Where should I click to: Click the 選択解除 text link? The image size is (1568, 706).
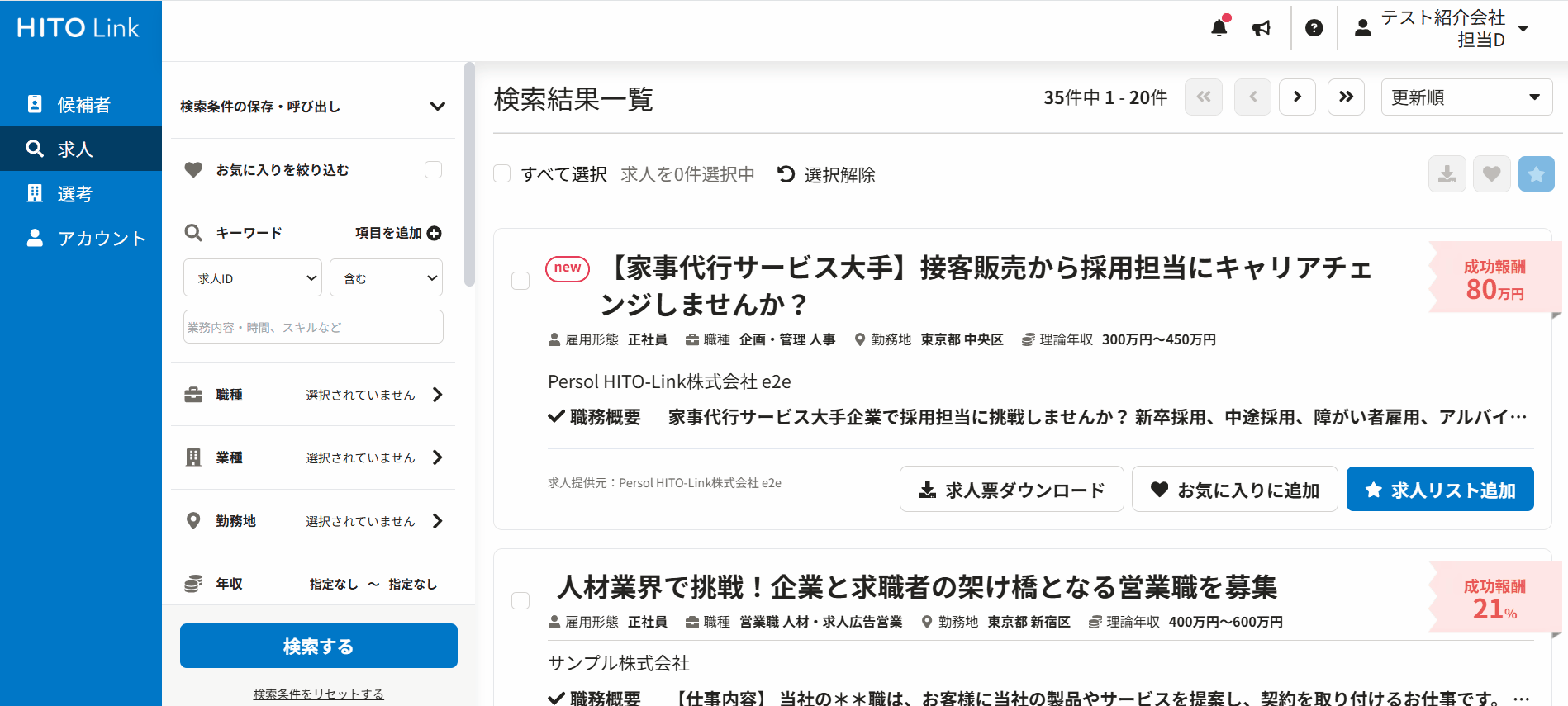[x=839, y=175]
